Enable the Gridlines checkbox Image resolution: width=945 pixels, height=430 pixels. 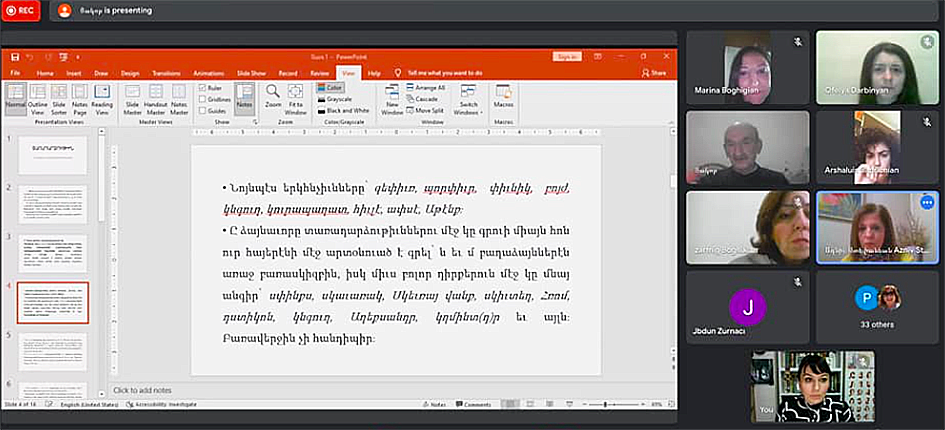point(202,99)
